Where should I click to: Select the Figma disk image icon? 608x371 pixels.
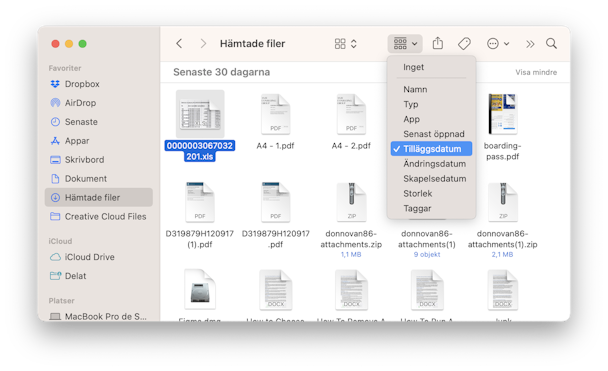coord(200,290)
